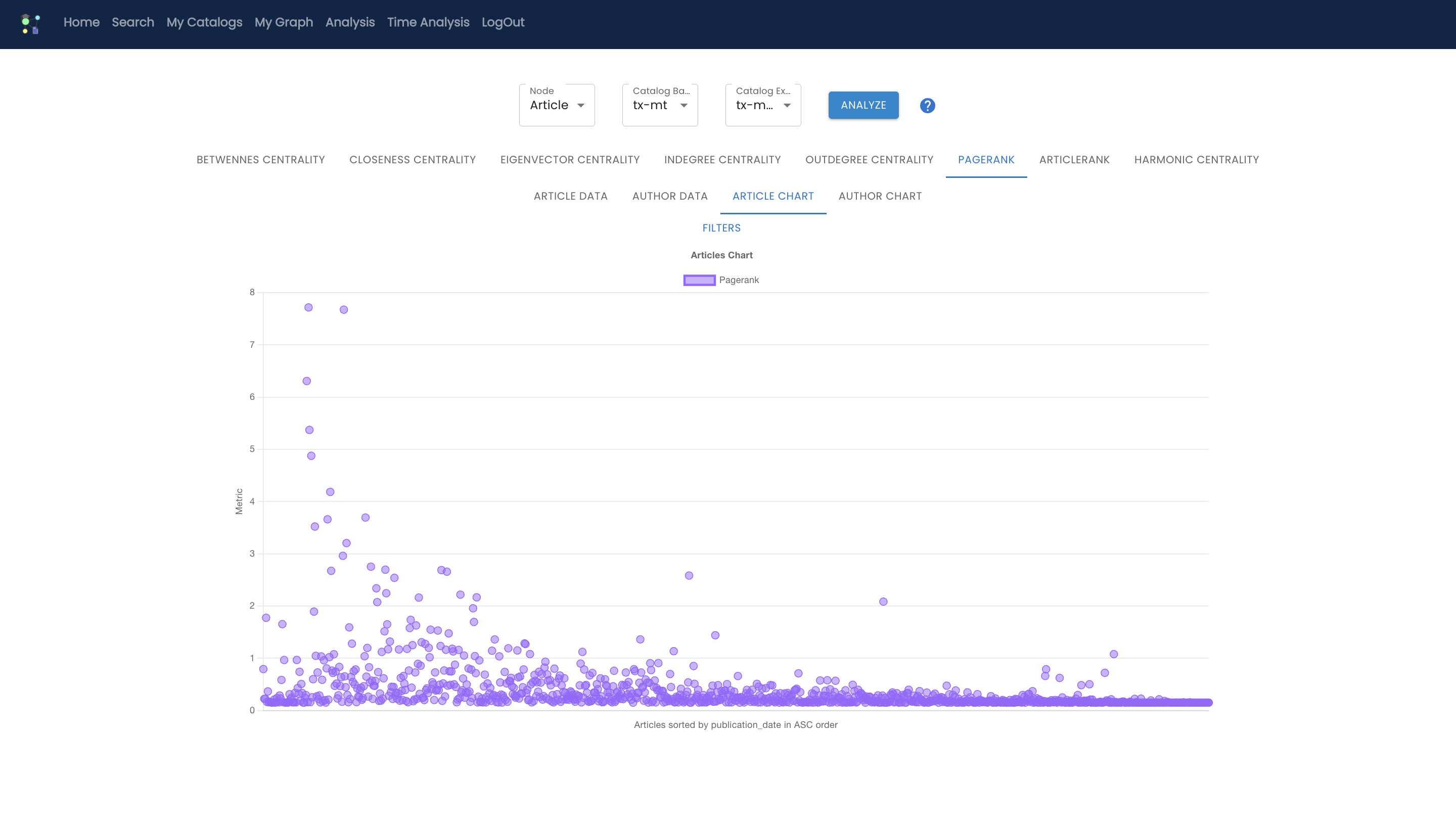Go to Time Analysis in navbar
Viewport: 1456px width, 823px height.
coord(428,22)
